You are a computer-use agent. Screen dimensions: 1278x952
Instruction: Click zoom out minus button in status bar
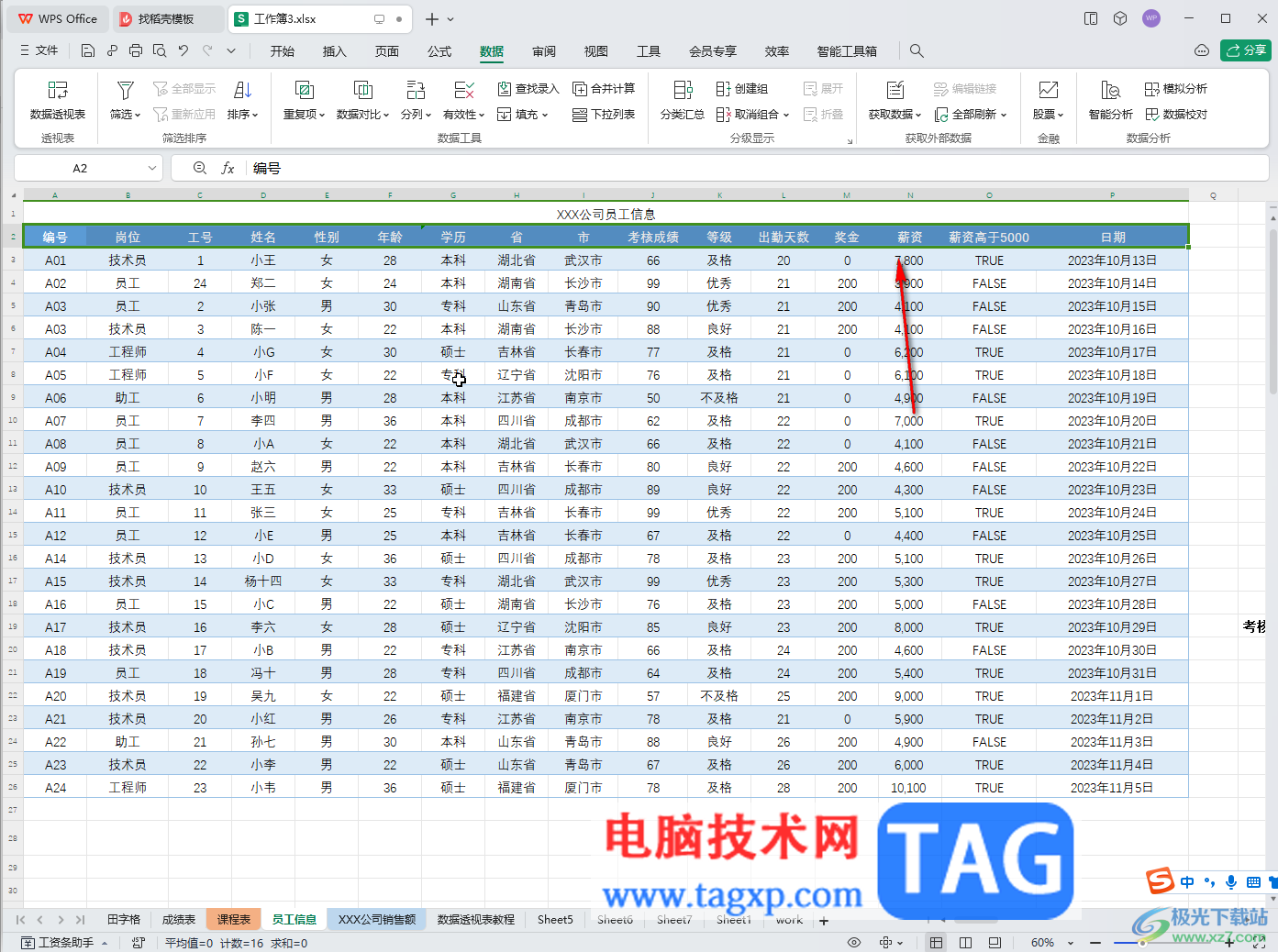[x=1095, y=943]
